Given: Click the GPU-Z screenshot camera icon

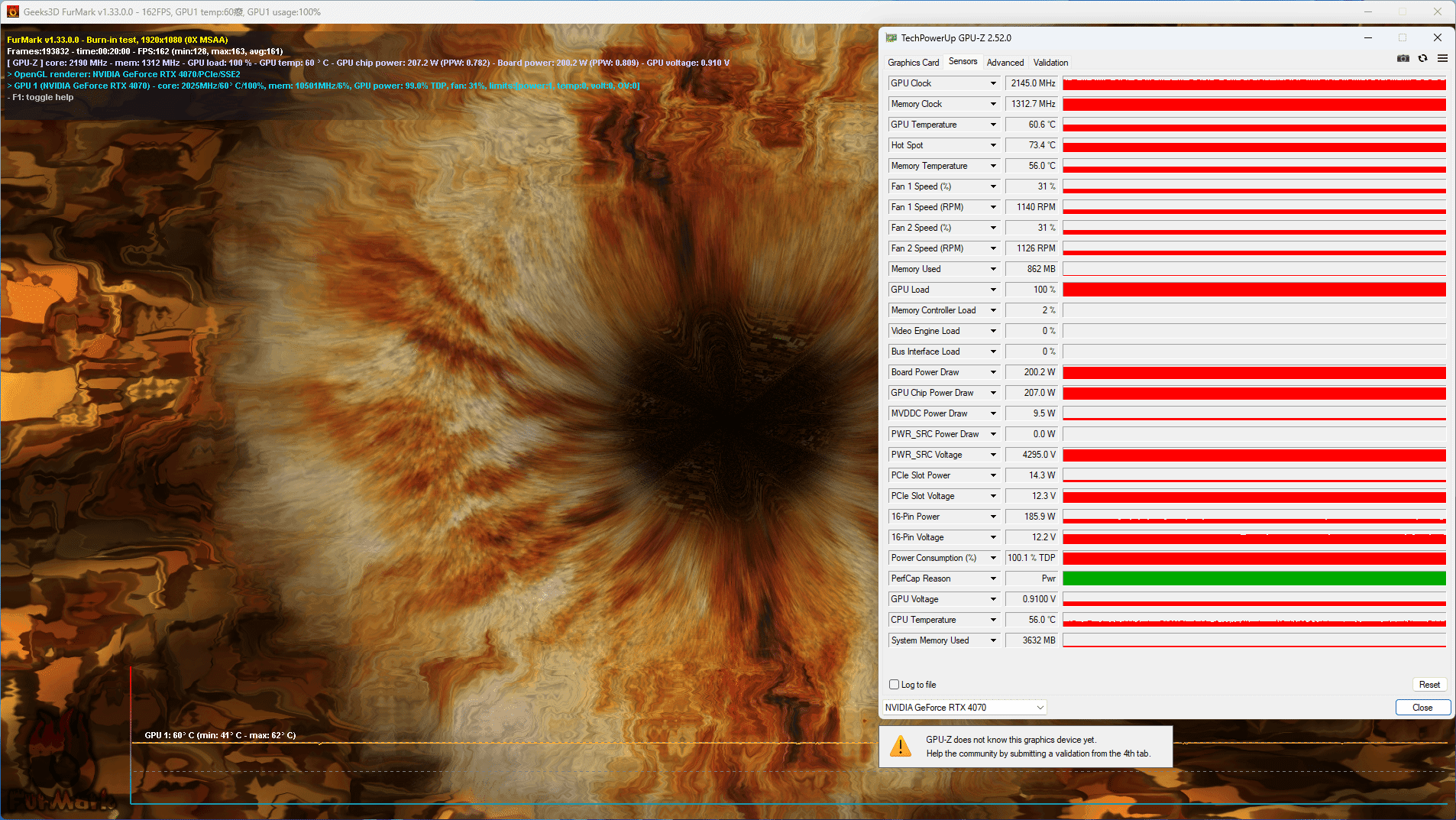Looking at the screenshot, I should point(1403,58).
